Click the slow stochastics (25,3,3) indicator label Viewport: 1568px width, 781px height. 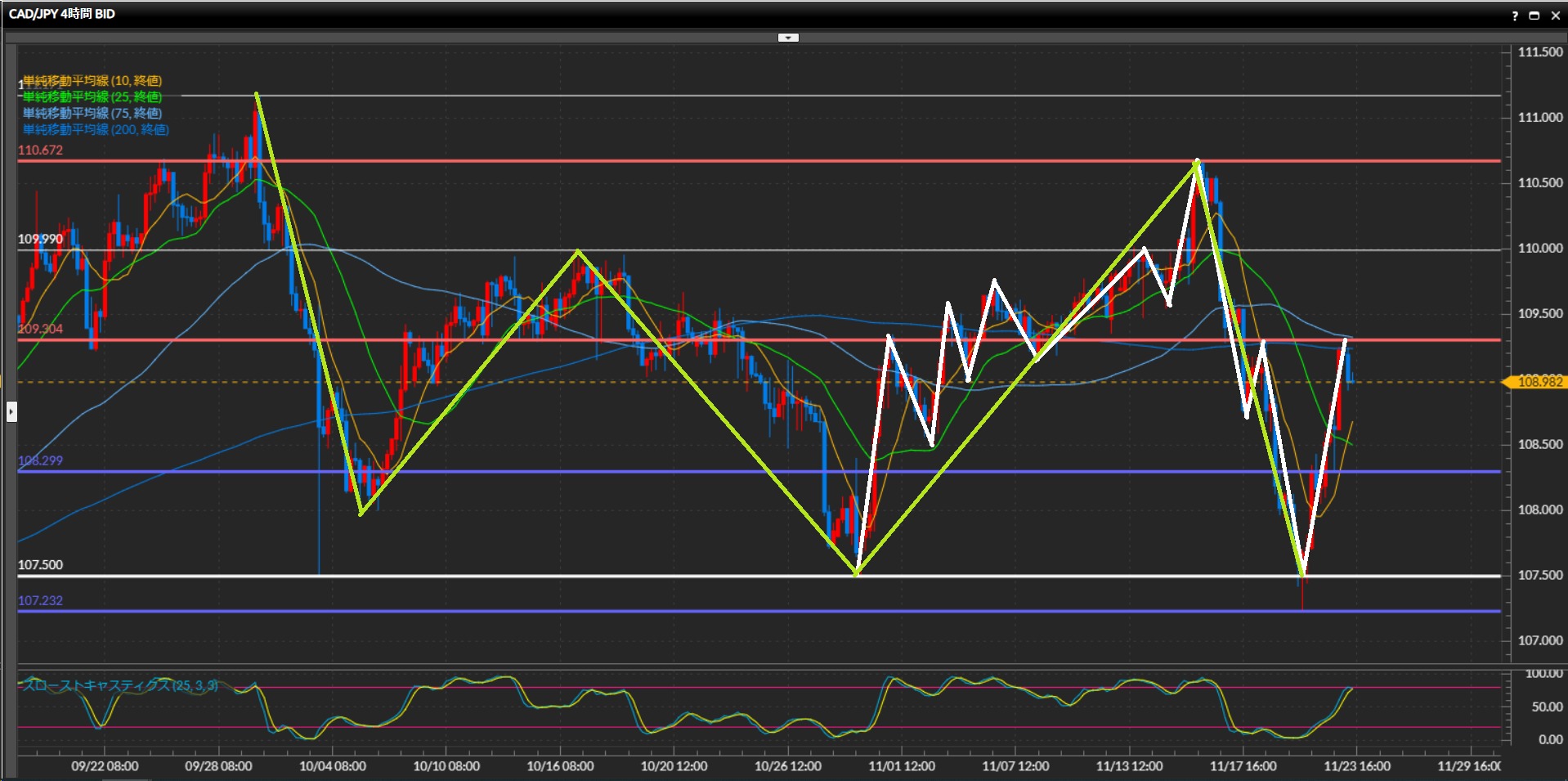click(x=120, y=685)
